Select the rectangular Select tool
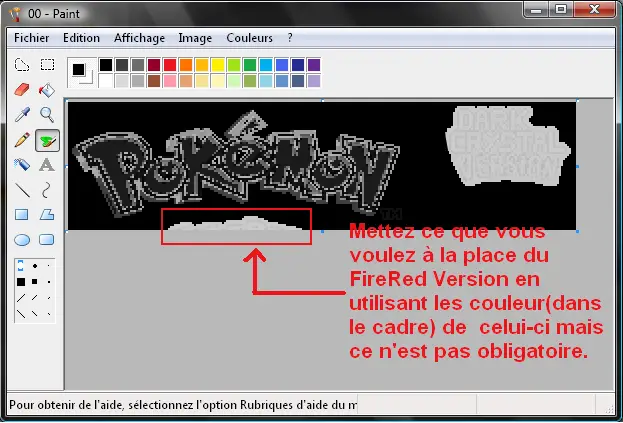This screenshot has height=423, width=623. (47, 65)
